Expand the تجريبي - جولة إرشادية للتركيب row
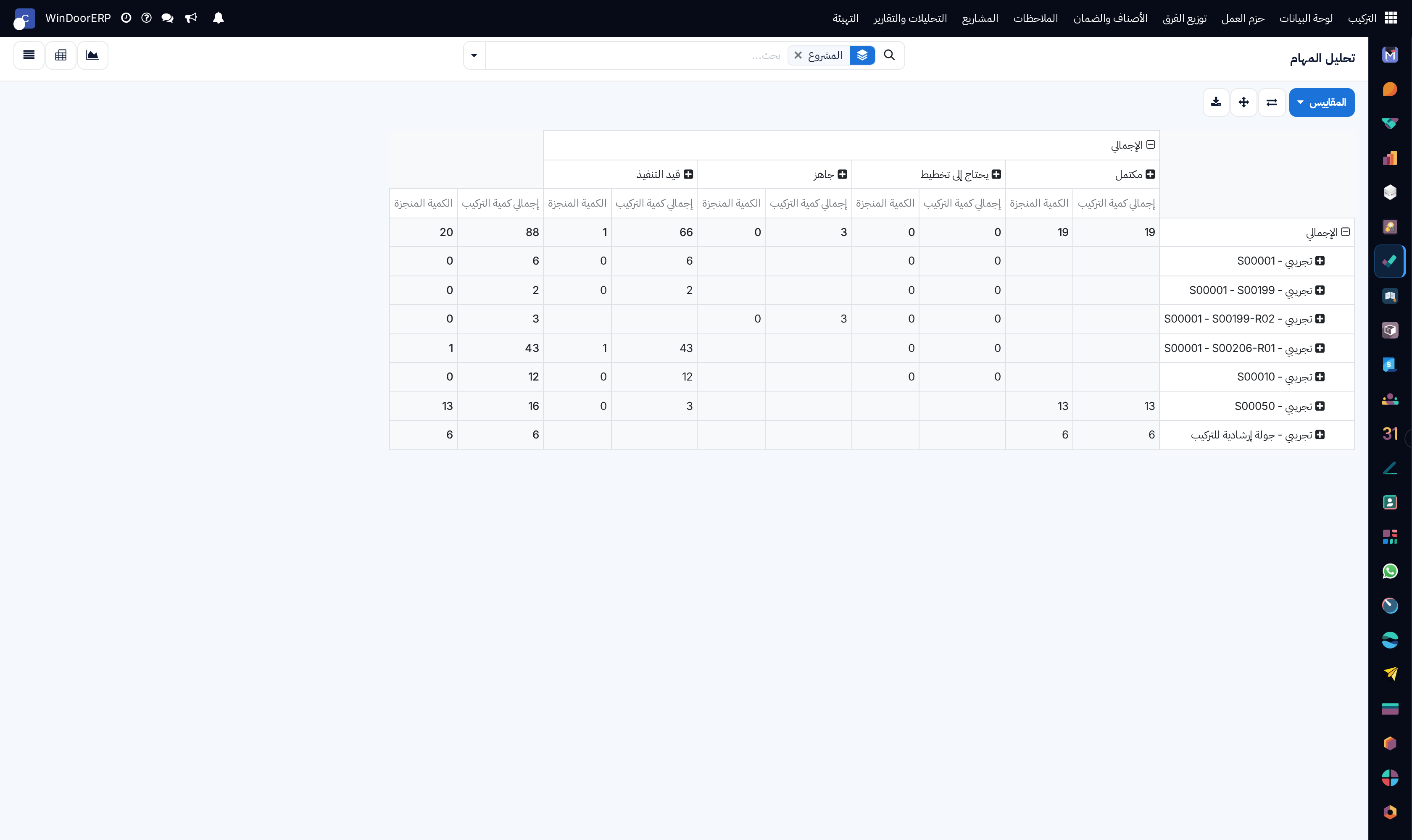 click(1320, 435)
